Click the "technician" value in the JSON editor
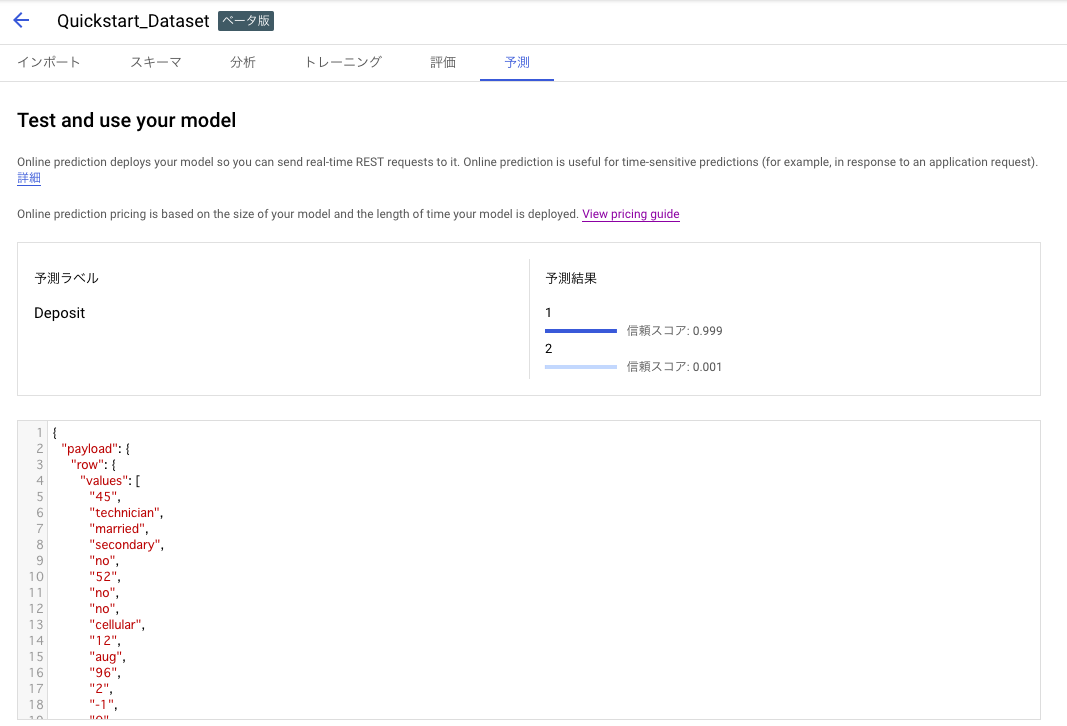Viewport: 1067px width, 726px height. pos(125,512)
